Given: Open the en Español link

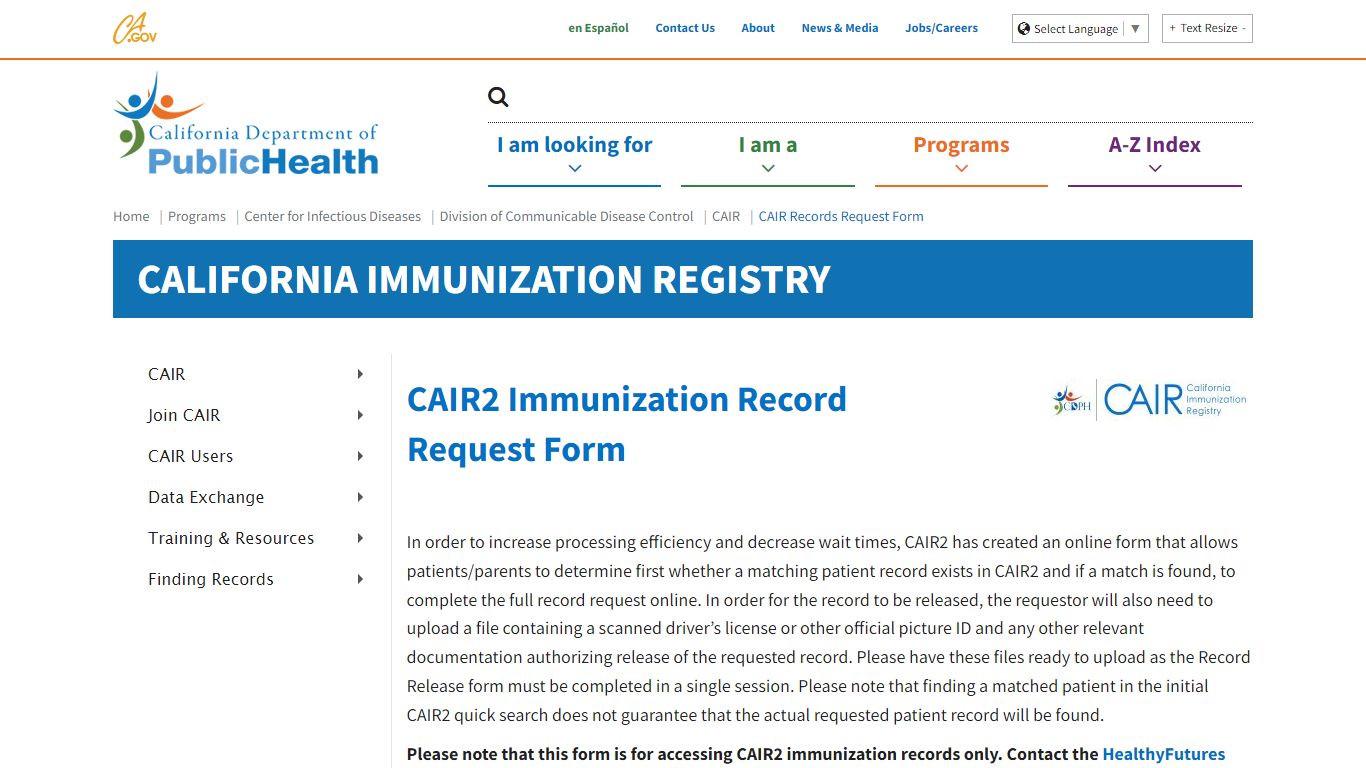Looking at the screenshot, I should [598, 28].
